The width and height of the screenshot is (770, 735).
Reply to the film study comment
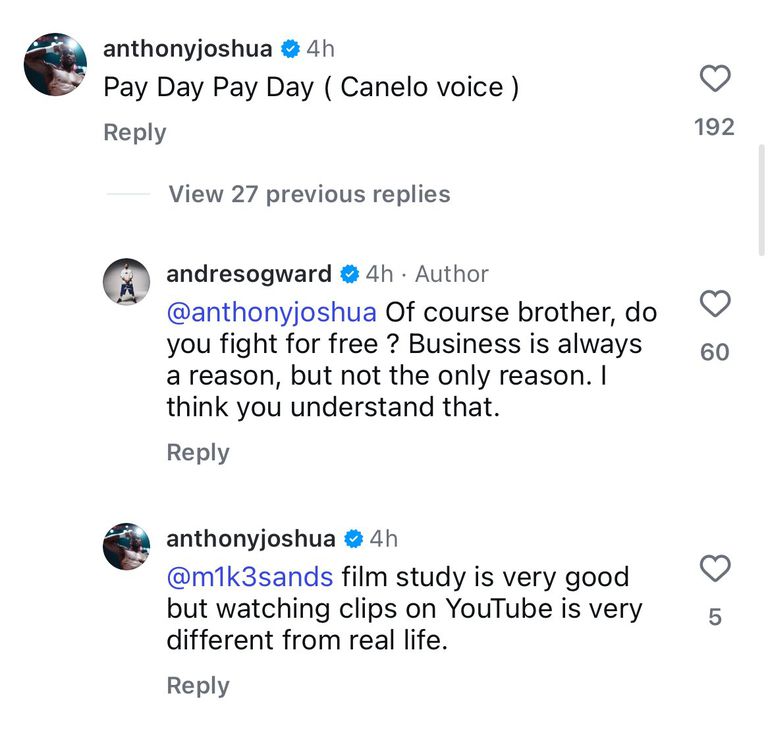(x=198, y=686)
